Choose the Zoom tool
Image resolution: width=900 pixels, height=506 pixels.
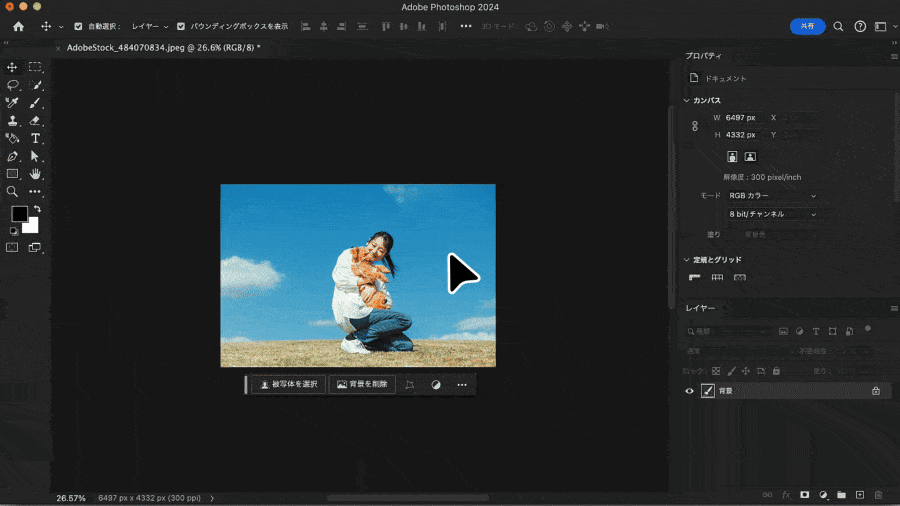pyautogui.click(x=12, y=192)
